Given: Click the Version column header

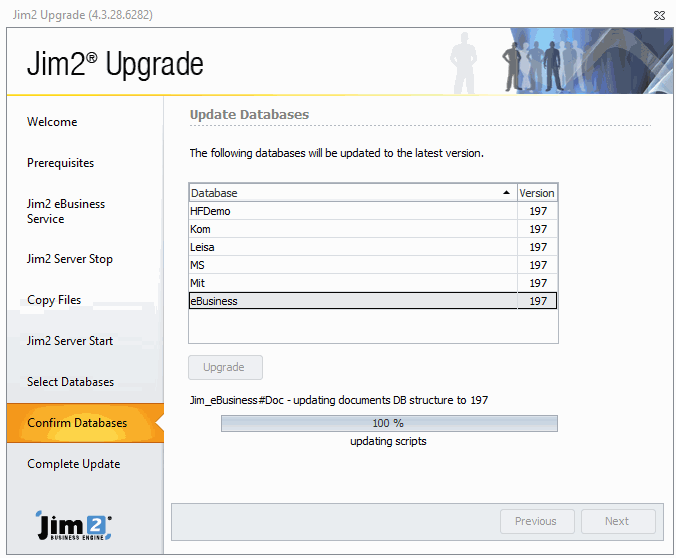Looking at the screenshot, I should pyautogui.click(x=537, y=193).
